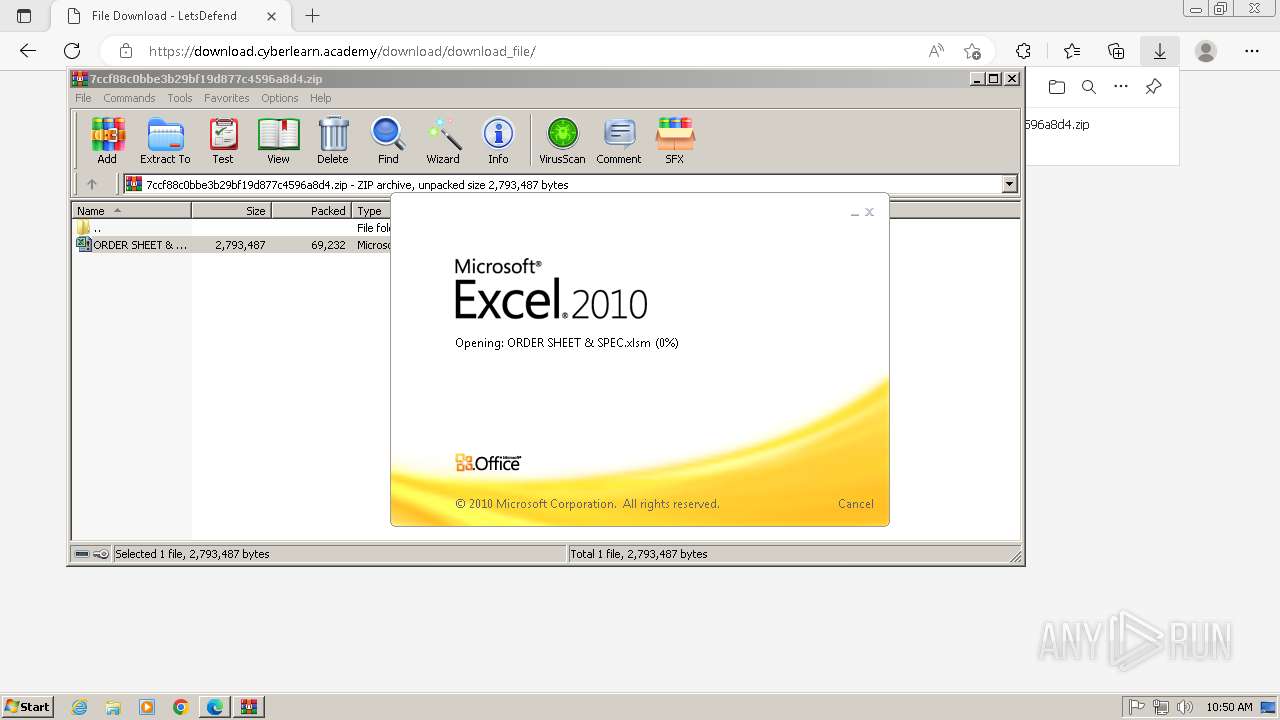The height and width of the screenshot is (720, 1280).
Task: Open WinRAR Commands menu
Action: click(129, 98)
